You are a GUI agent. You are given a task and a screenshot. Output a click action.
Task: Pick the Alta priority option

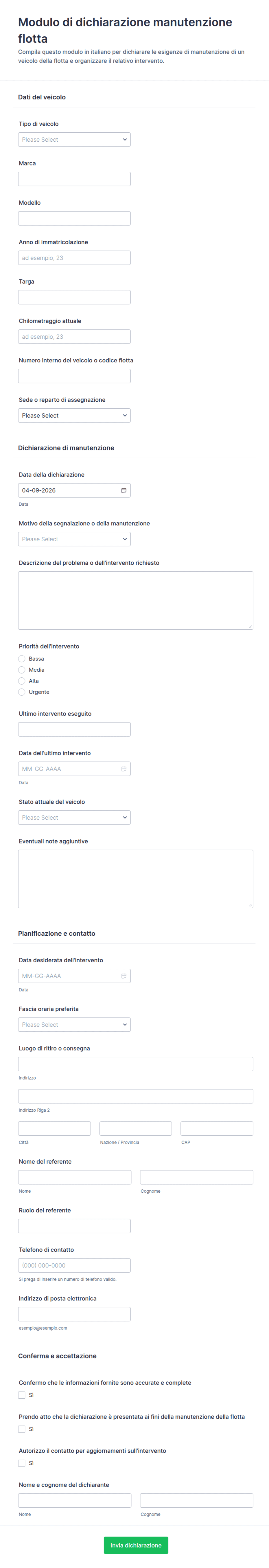pos(22,681)
